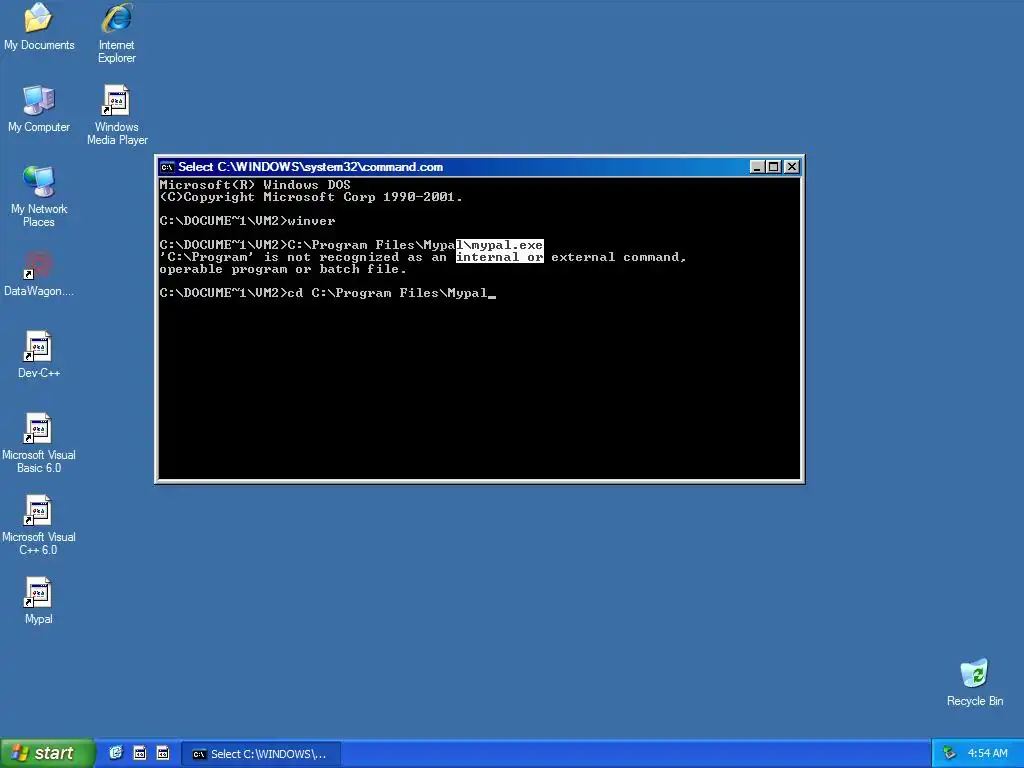Click the Internet Explorer quick launch icon

pyautogui.click(x=116, y=753)
